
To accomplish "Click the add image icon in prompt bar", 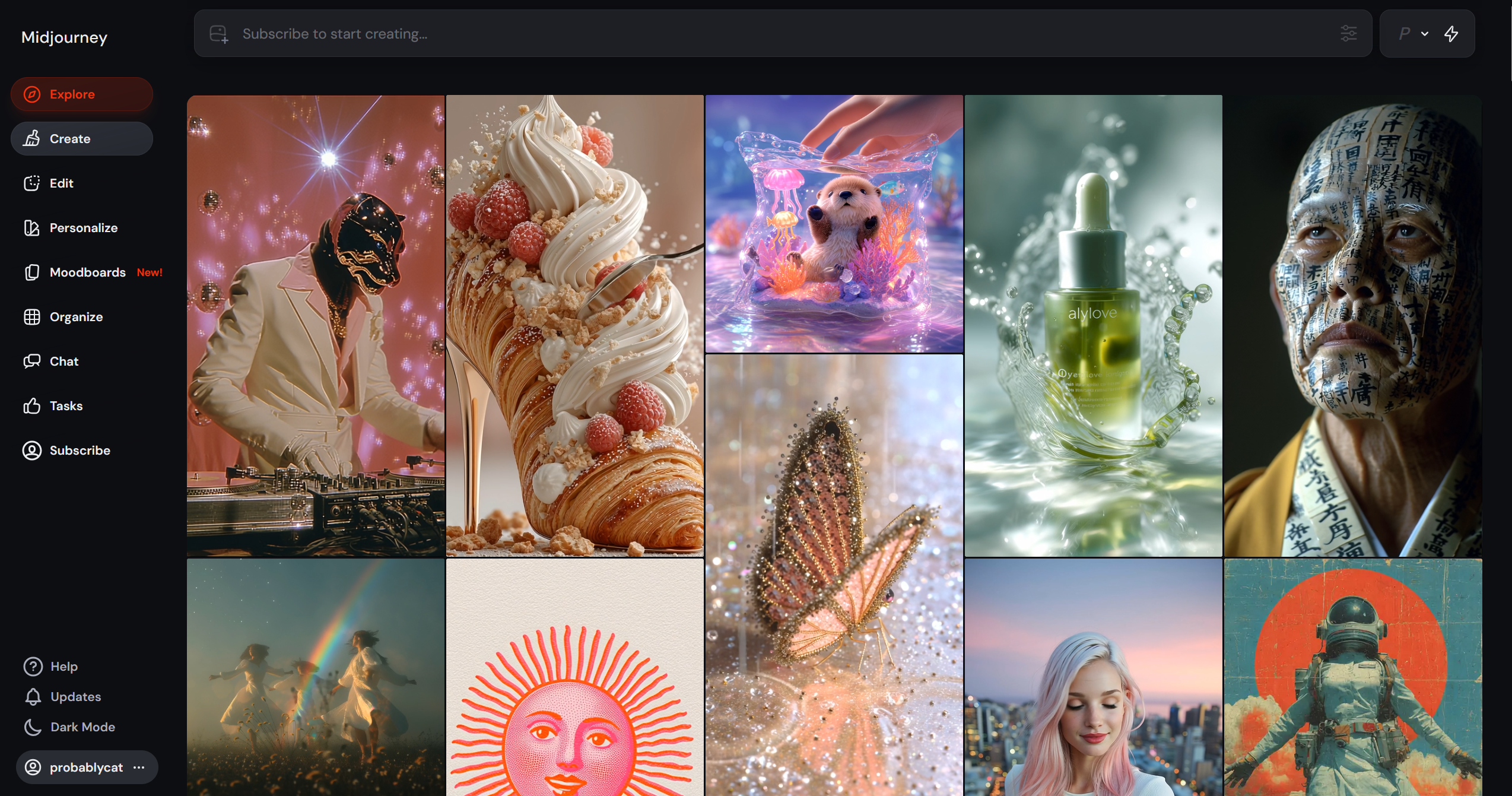I will (x=218, y=34).
